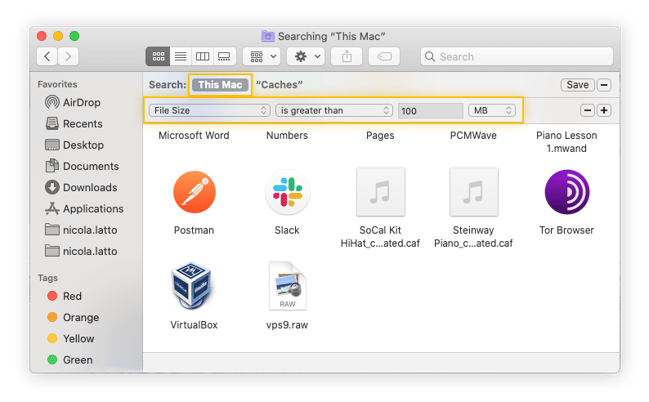Image resolution: width=649 pixels, height=402 pixels.
Task: Open the second nicola.latto folder
Action: [81, 251]
